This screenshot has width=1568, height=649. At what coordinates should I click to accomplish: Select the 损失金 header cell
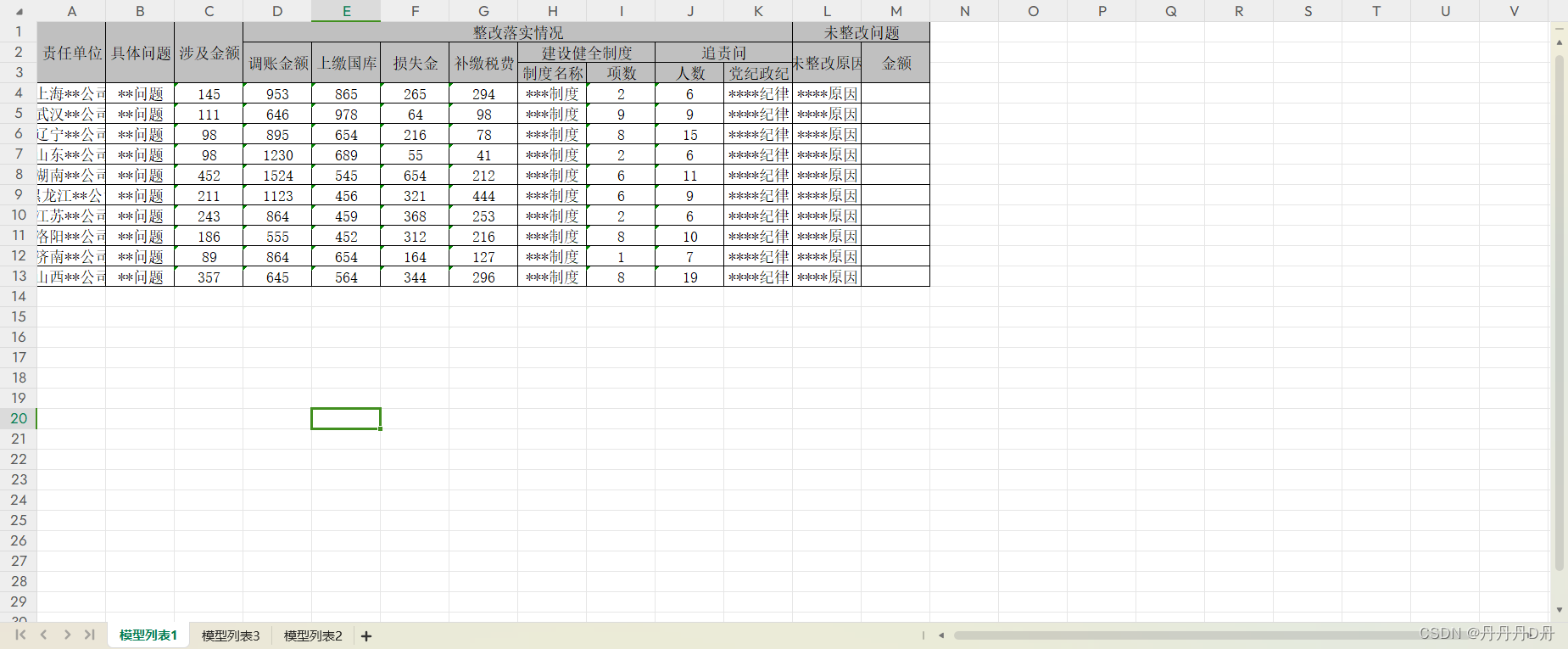pyautogui.click(x=415, y=63)
